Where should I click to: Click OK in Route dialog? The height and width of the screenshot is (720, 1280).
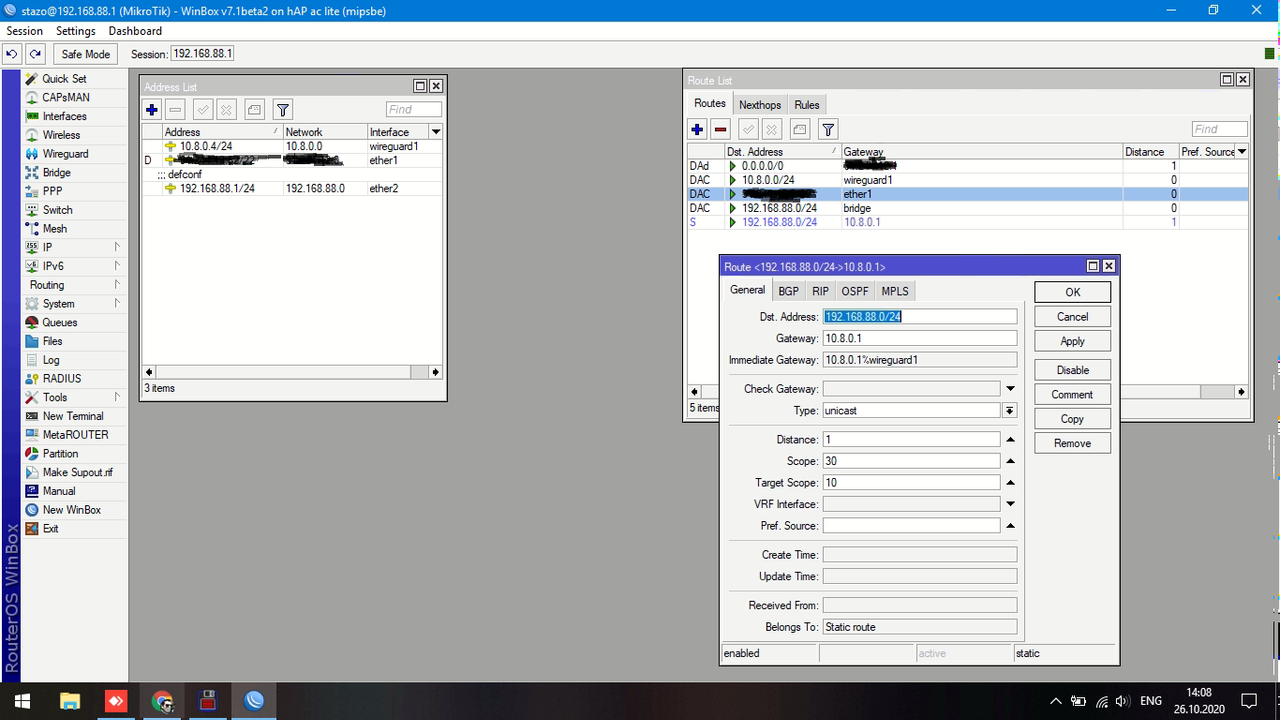(1073, 292)
